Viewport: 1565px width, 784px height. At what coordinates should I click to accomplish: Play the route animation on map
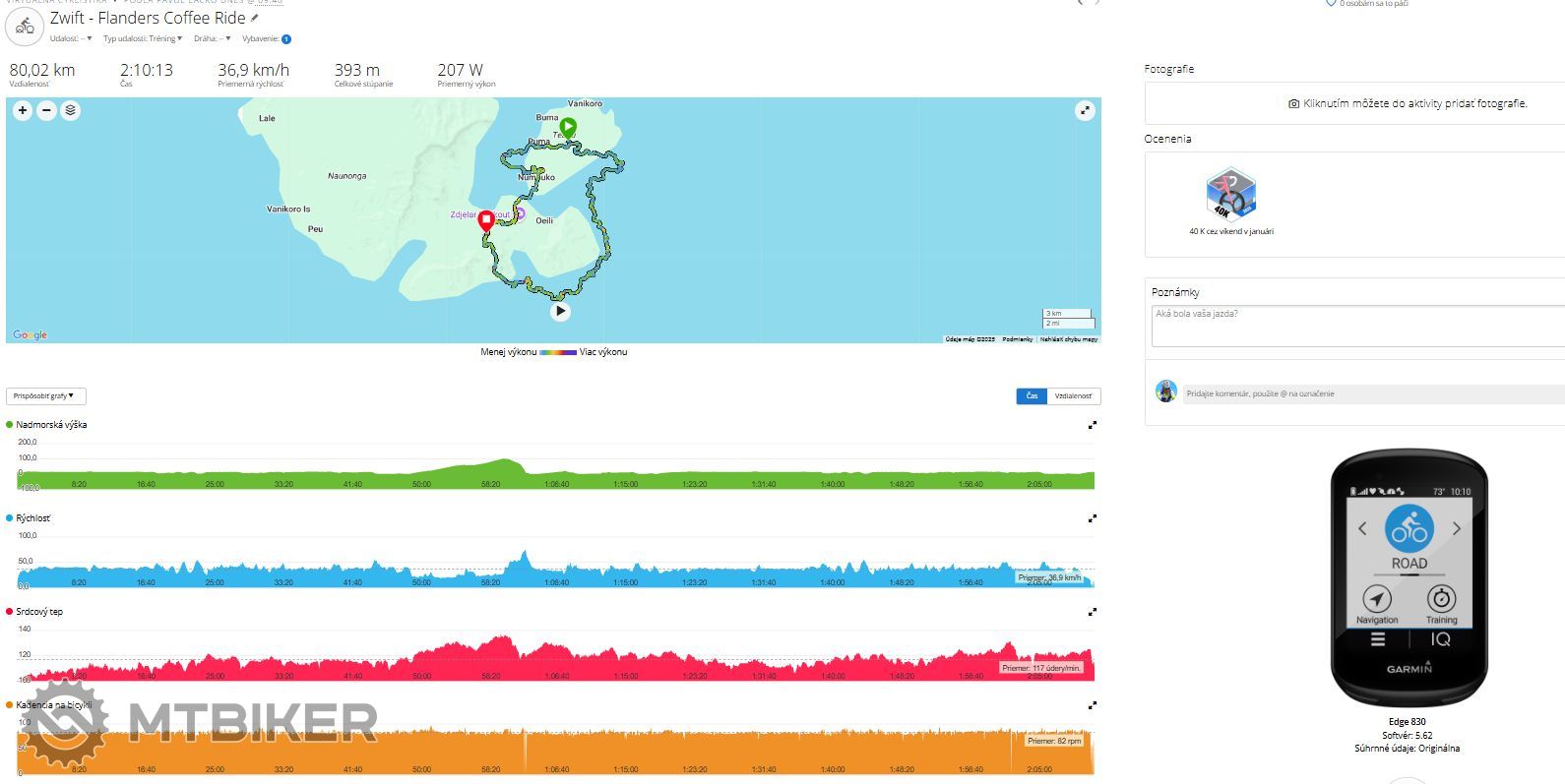coord(560,312)
